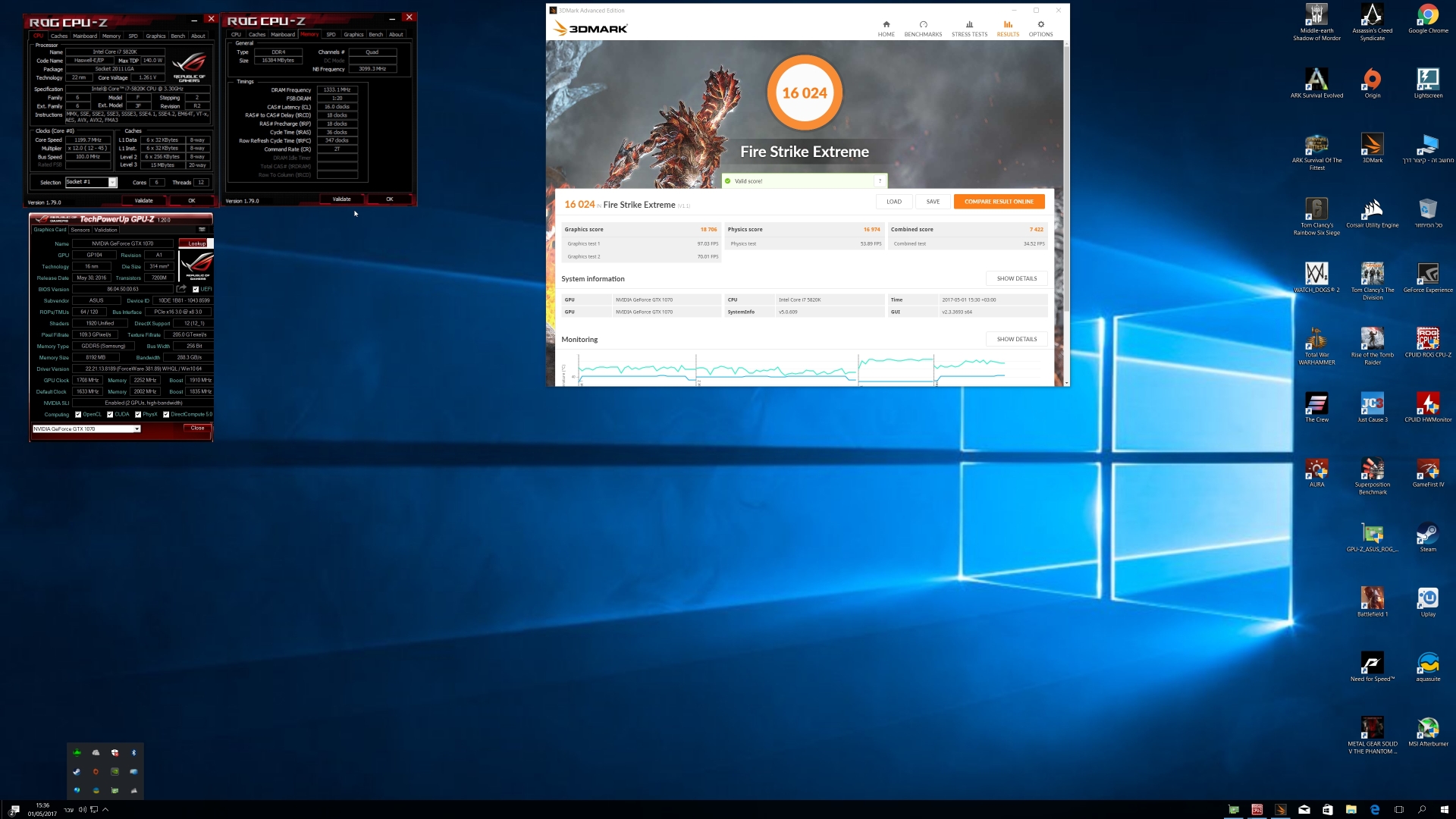The width and height of the screenshot is (1456, 819).
Task: Open Superposition Benchmark shortcut
Action: click(x=1372, y=477)
